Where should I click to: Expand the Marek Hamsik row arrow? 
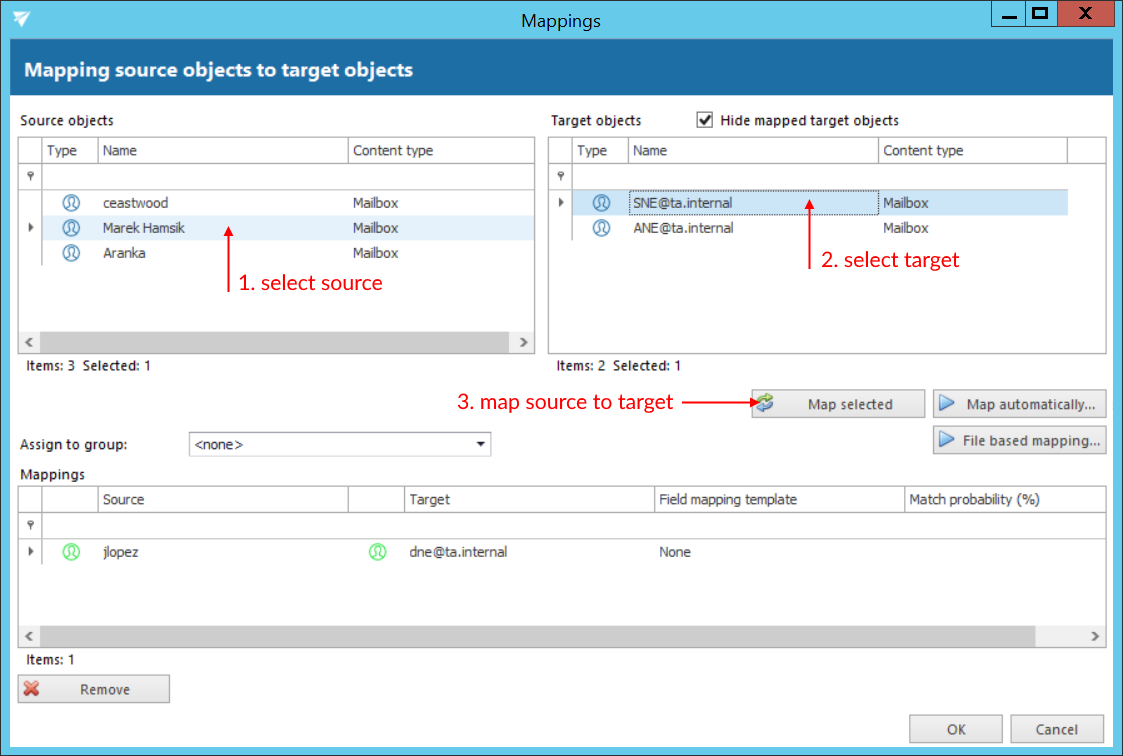coord(30,228)
